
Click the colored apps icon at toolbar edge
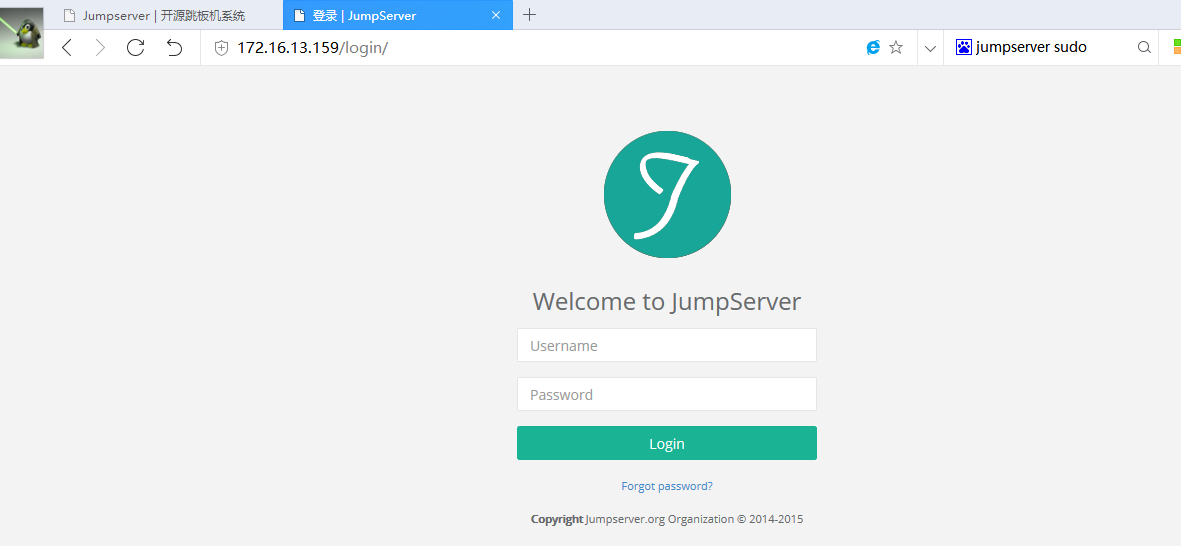coord(1176,47)
